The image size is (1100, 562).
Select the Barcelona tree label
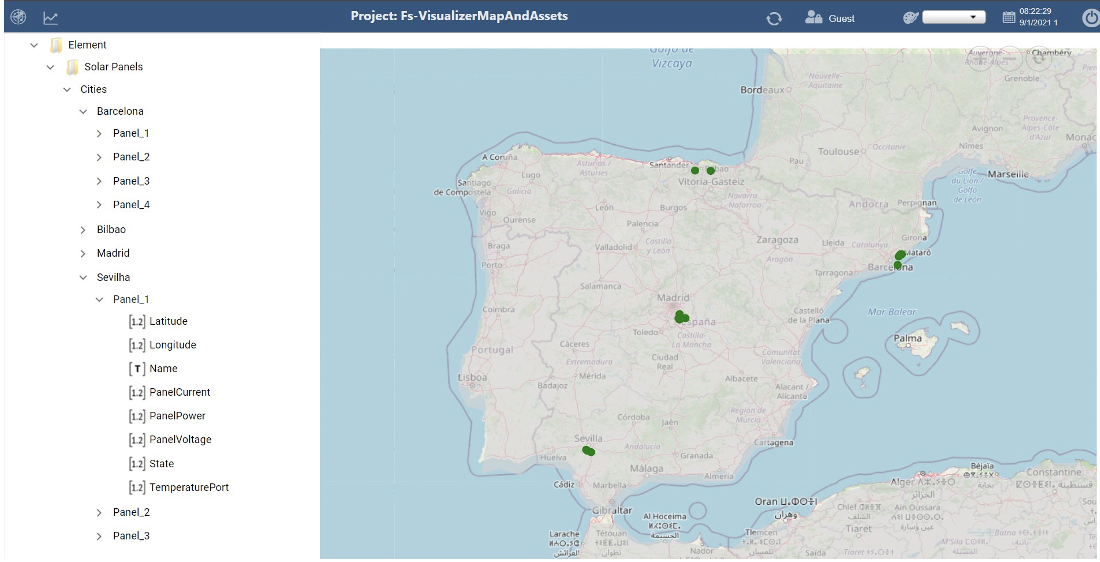point(120,112)
